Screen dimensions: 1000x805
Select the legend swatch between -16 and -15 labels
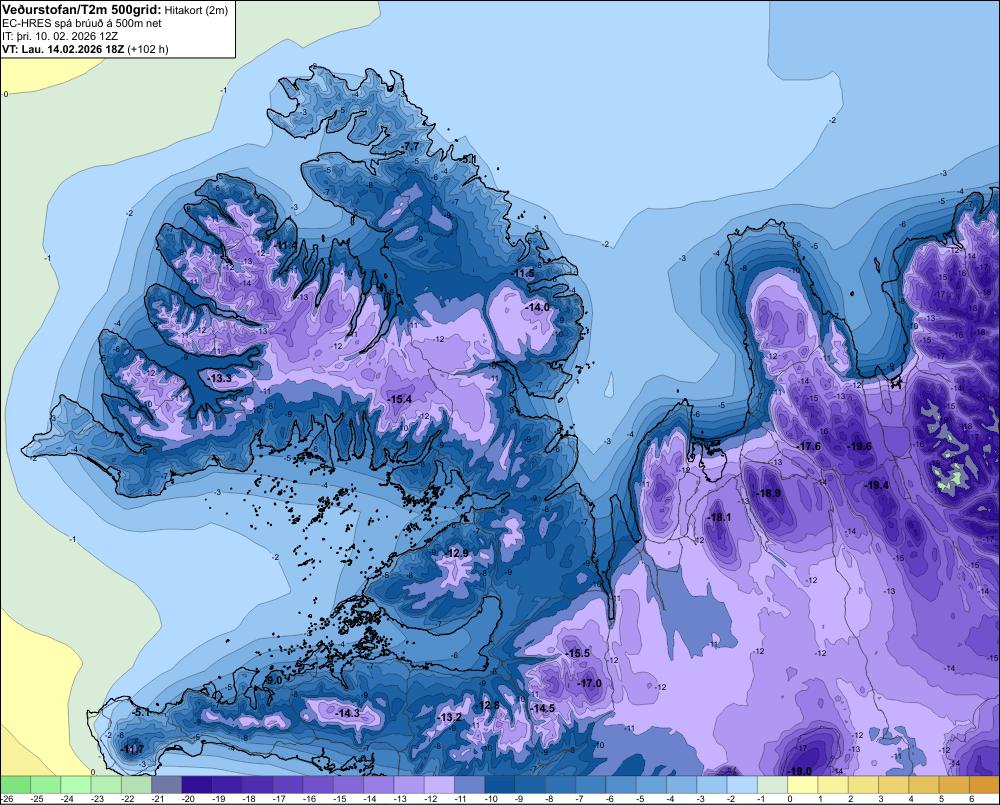coord(318,784)
